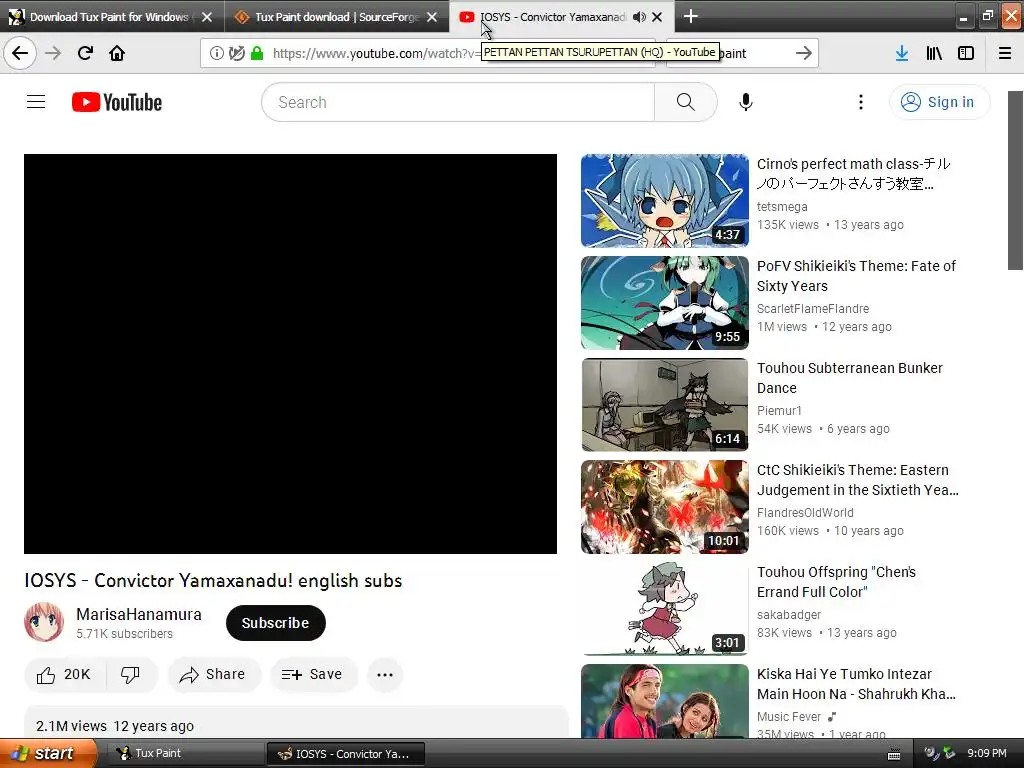Toggle the browser sidebar icon
The width and height of the screenshot is (1024, 768).
click(966, 53)
